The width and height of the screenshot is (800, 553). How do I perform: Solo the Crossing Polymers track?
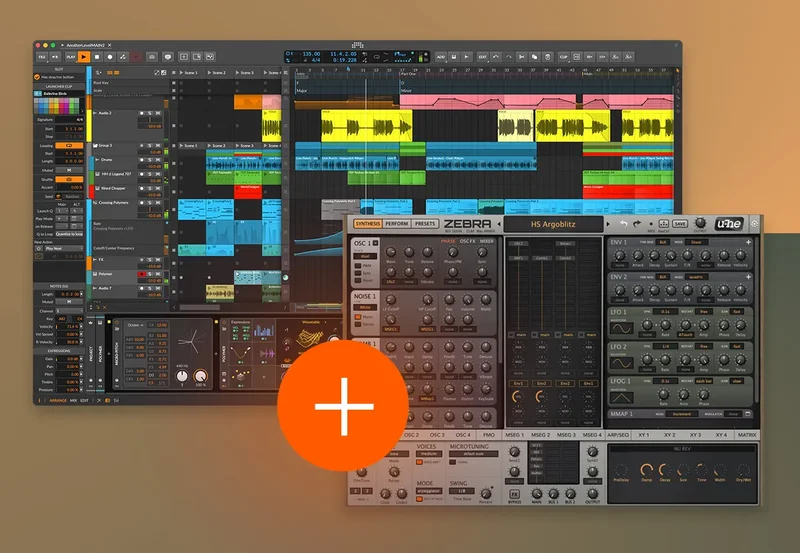pos(150,203)
